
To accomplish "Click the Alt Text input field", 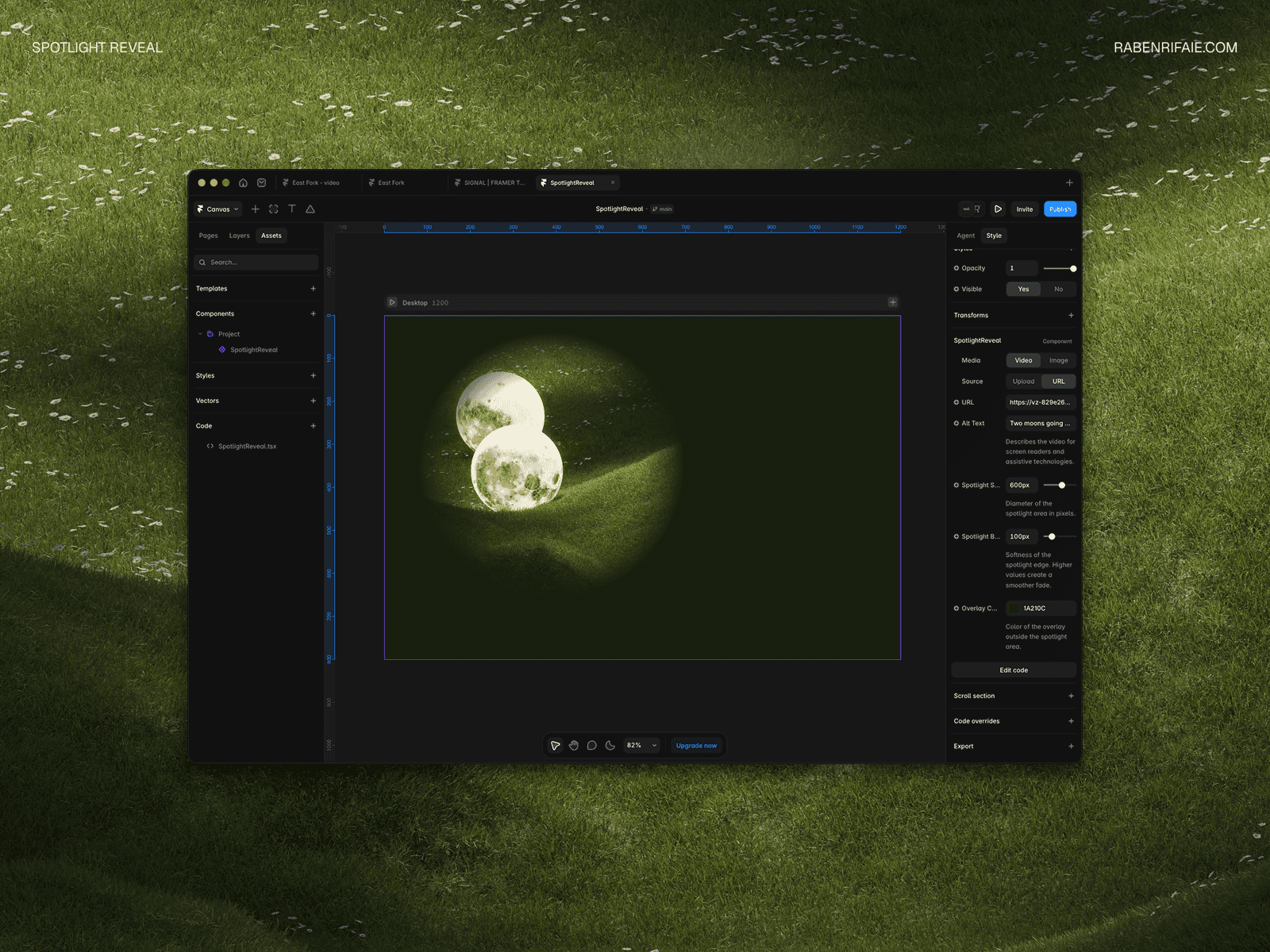I will (x=1041, y=424).
